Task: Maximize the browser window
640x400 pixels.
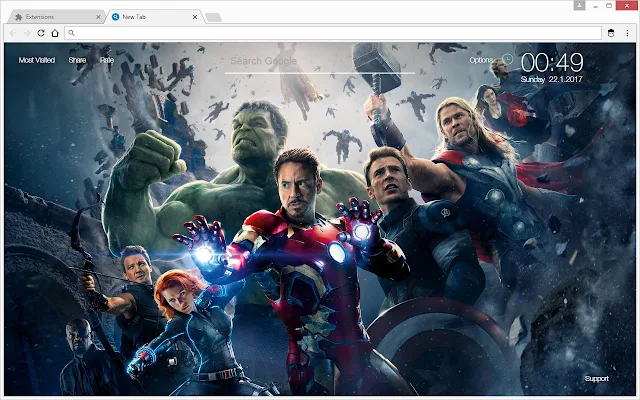Action: 609,6
